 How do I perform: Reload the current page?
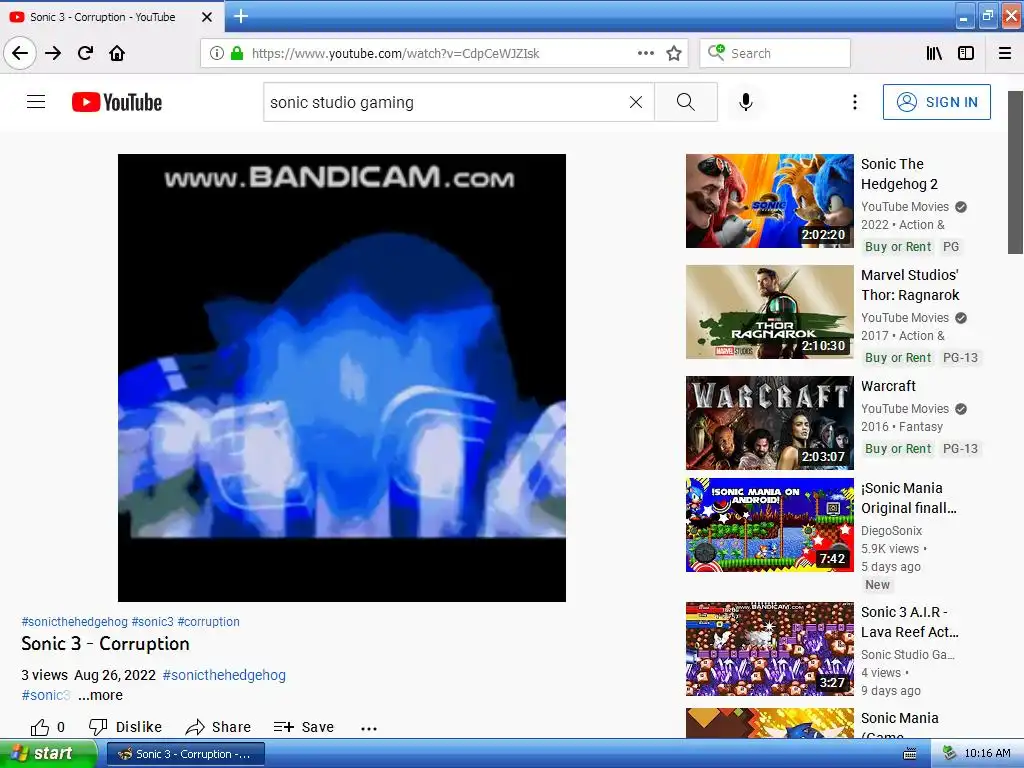85,53
